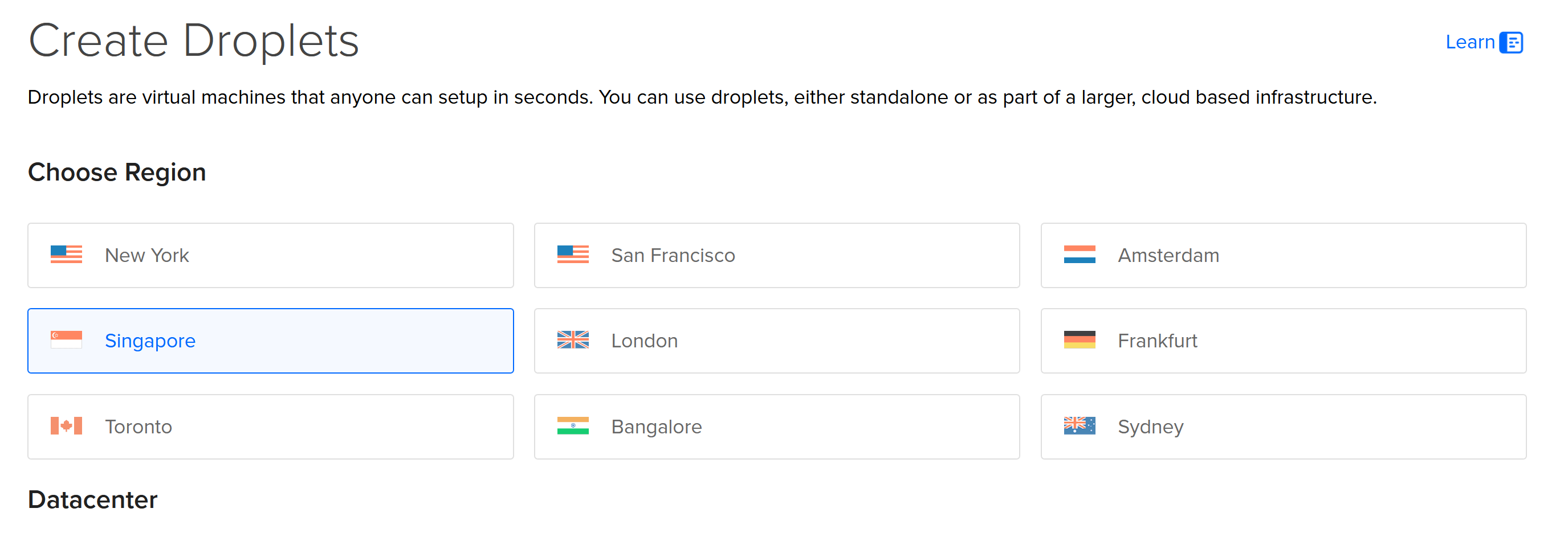Viewport: 1568px width, 541px height.
Task: Click the Indian flag icon for Bangalore
Action: (573, 426)
